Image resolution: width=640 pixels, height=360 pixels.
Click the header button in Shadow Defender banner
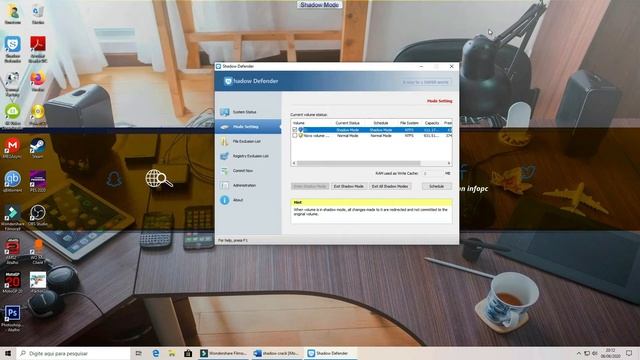[x=426, y=82]
